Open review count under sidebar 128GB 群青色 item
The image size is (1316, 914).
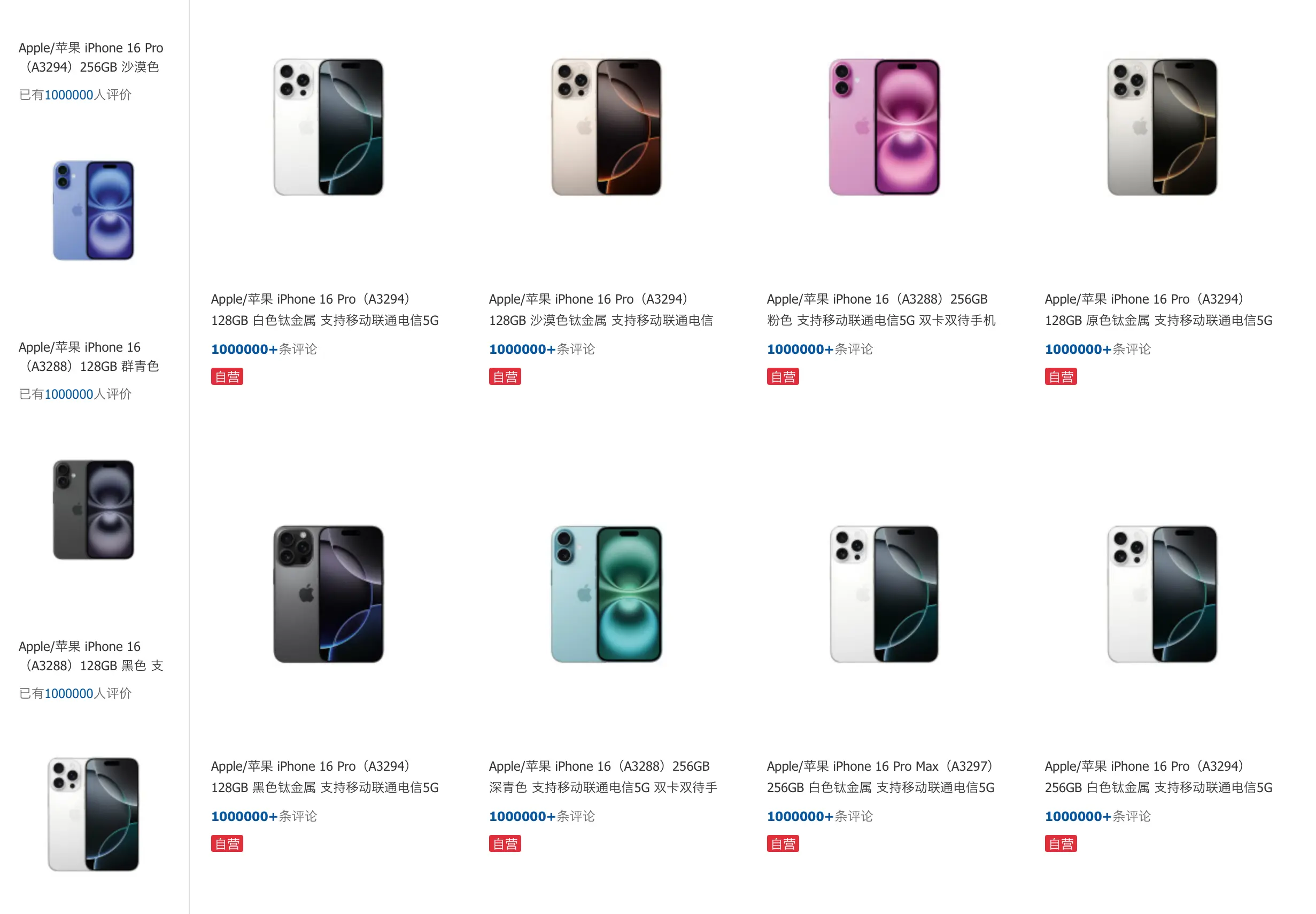[x=75, y=394]
